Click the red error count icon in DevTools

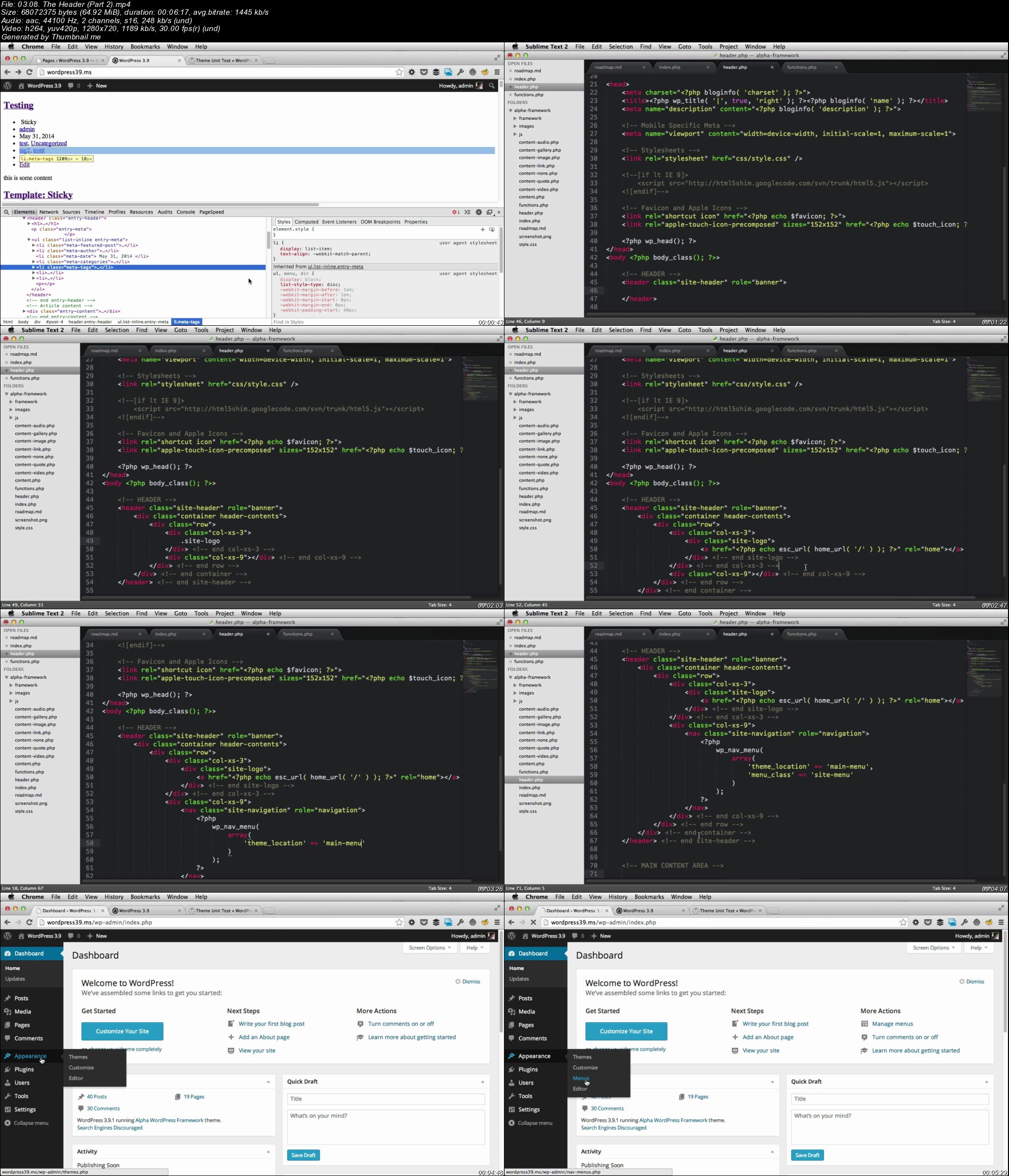point(456,212)
